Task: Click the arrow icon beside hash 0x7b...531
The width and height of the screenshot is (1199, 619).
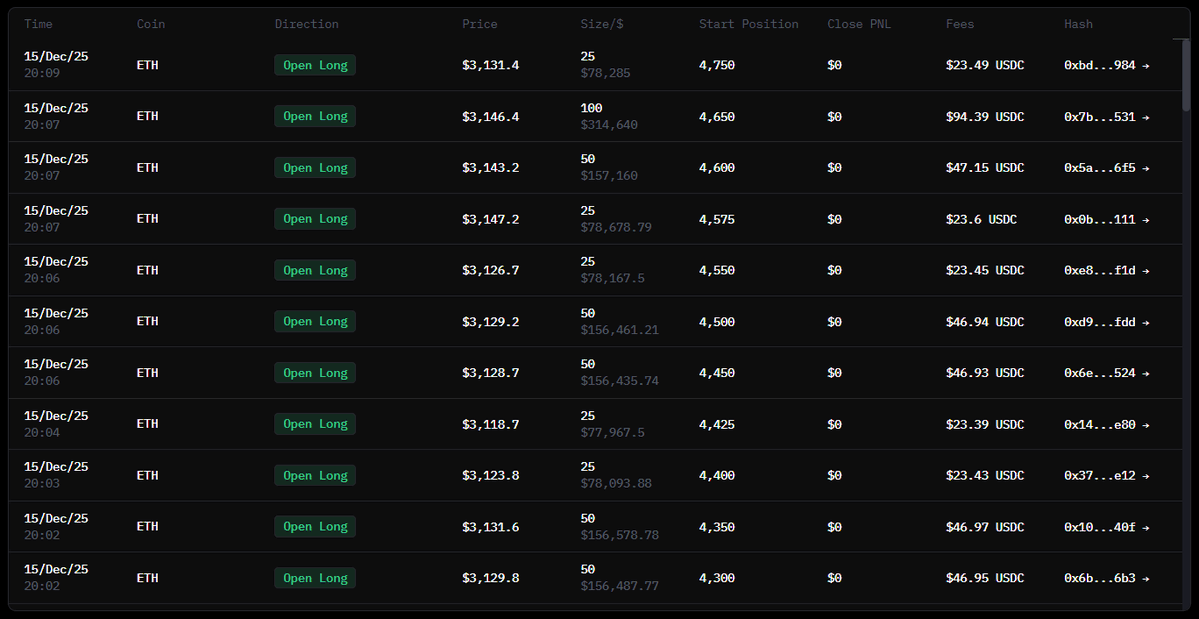Action: pos(1145,117)
